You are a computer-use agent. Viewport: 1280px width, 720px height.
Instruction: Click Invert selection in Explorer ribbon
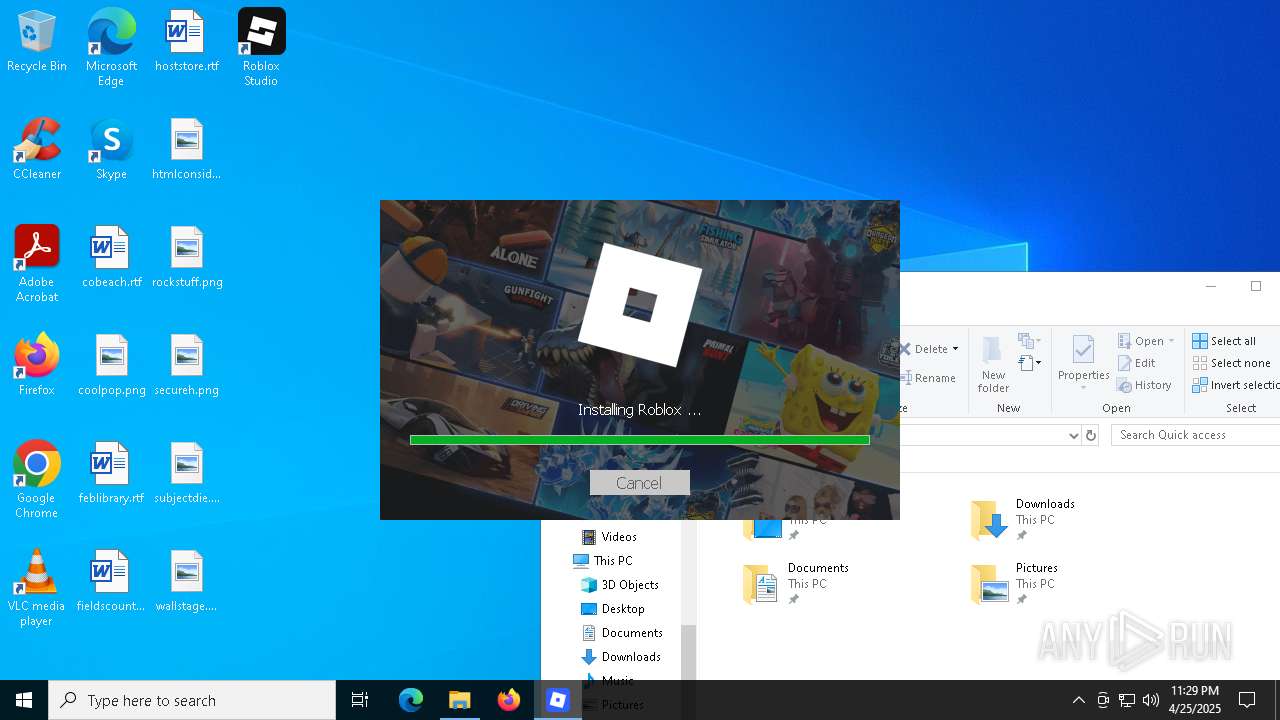pos(1236,385)
